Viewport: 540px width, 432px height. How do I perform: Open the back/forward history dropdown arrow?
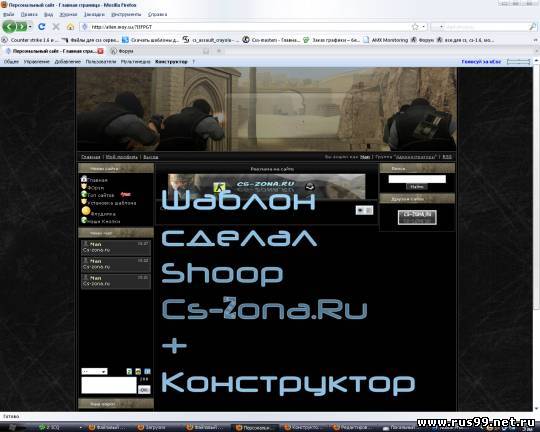click(30, 27)
